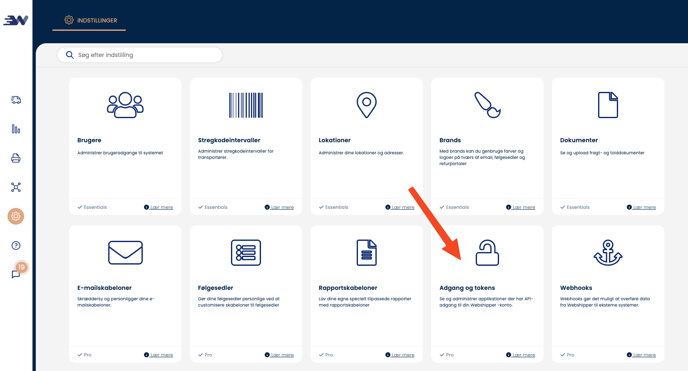The height and width of the screenshot is (371, 688).
Task: Open the Adgang og tokens padlock icon
Action: 487,253
